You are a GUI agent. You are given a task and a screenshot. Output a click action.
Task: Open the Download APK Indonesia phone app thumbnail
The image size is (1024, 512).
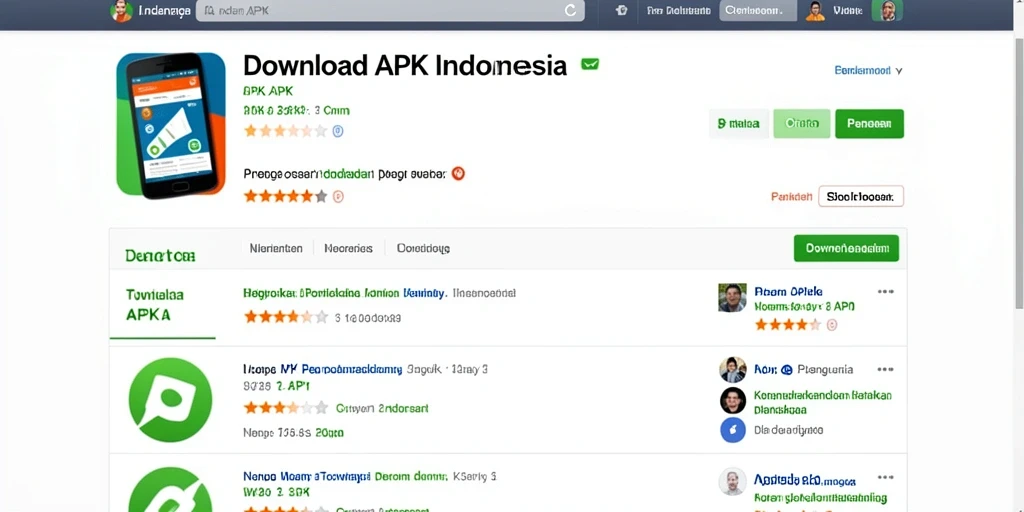[x=170, y=125]
